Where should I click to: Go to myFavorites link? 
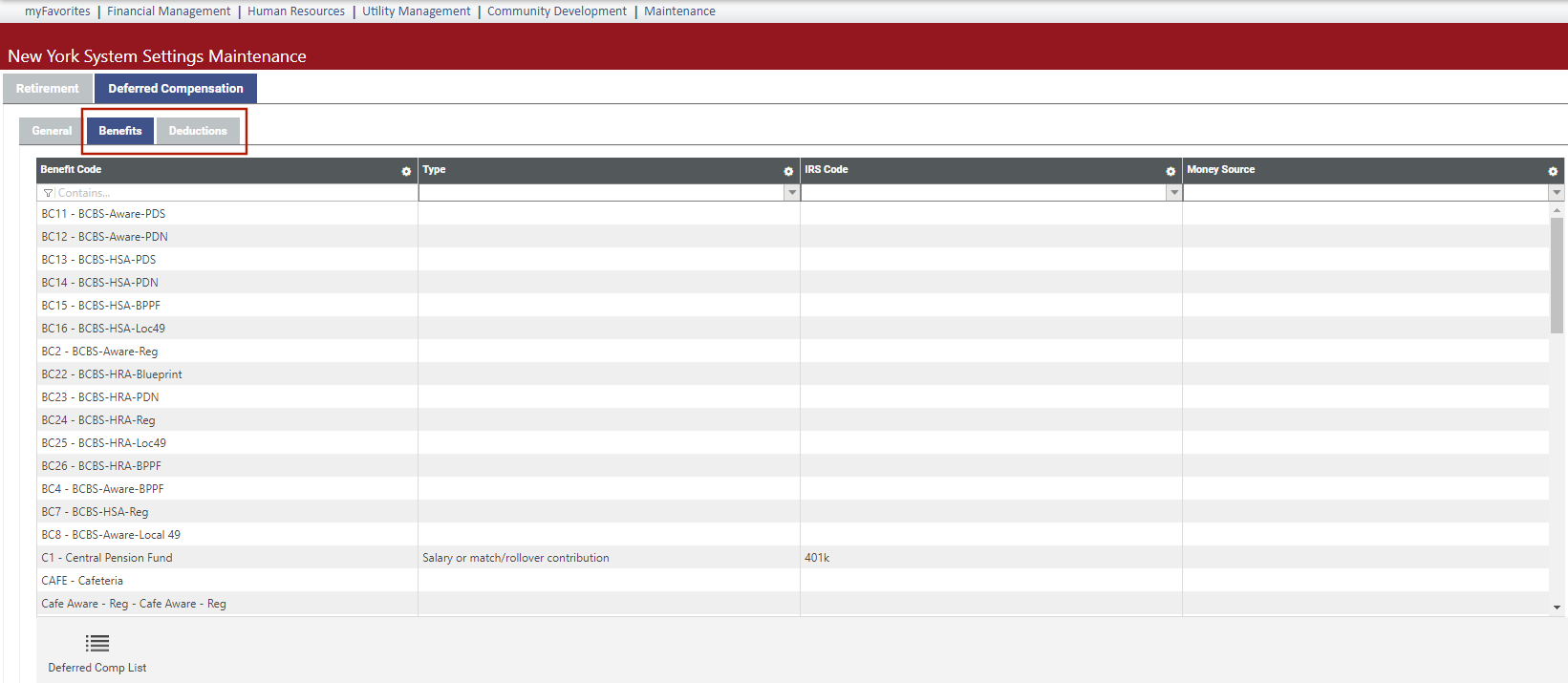pyautogui.click(x=57, y=11)
